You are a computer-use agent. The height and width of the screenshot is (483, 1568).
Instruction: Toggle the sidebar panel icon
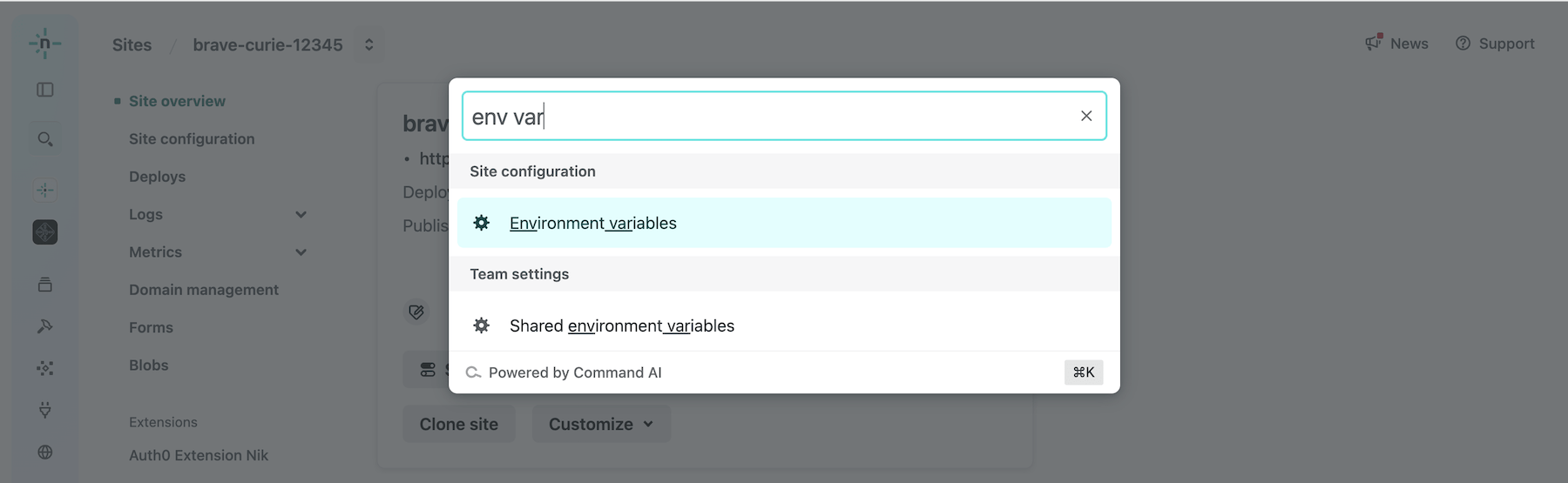(x=45, y=90)
